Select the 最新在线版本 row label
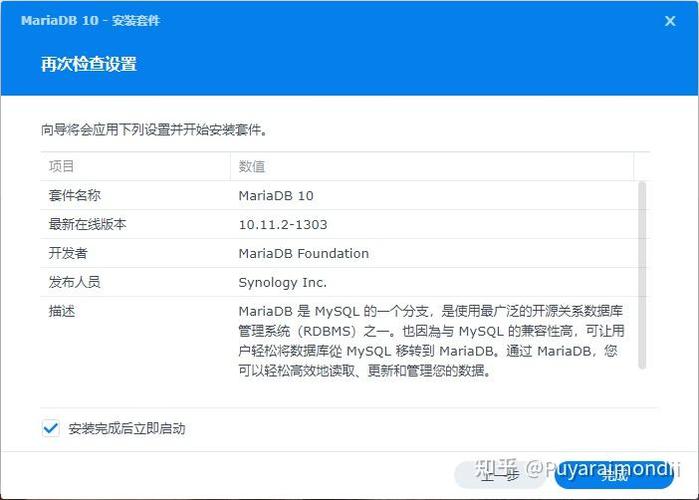Screen dimensions: 699x500 point(87,224)
